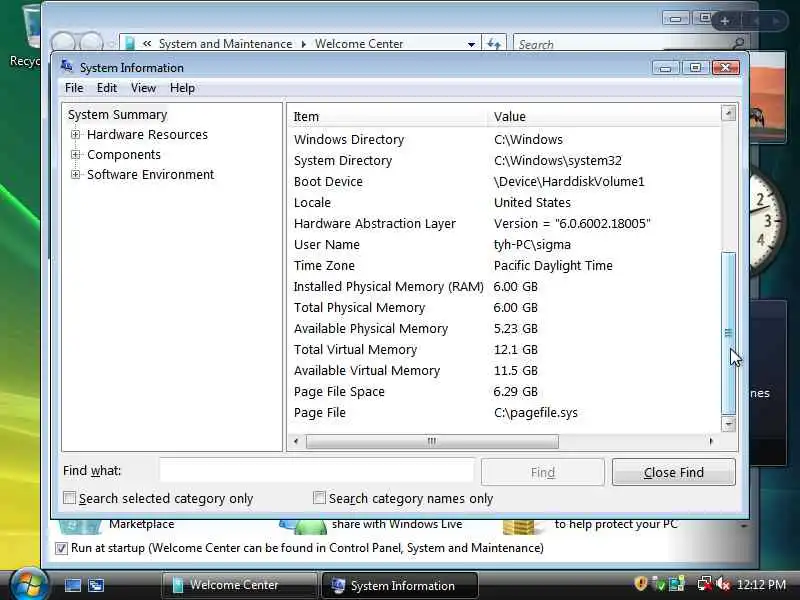Select the Total Physical Memory row
The height and width of the screenshot is (600, 800).
(504, 308)
